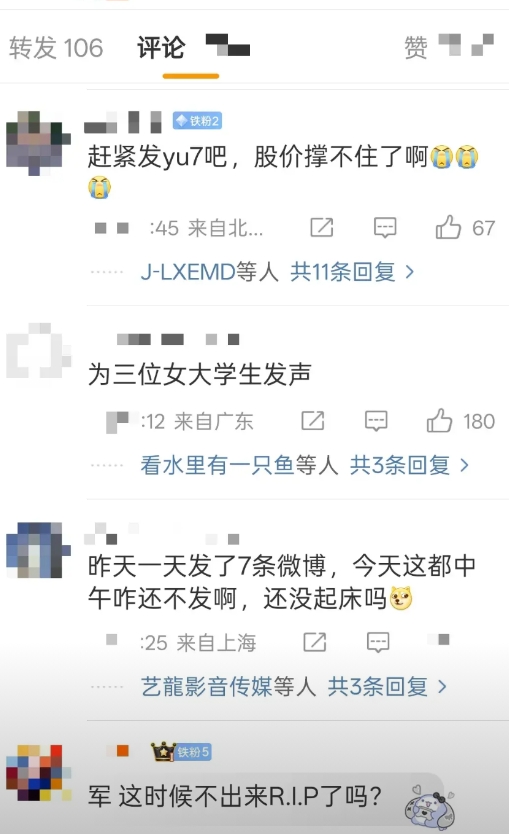The width and height of the screenshot is (509, 834).
Task: Share the comment posted from 上海
Action: pyautogui.click(x=315, y=643)
